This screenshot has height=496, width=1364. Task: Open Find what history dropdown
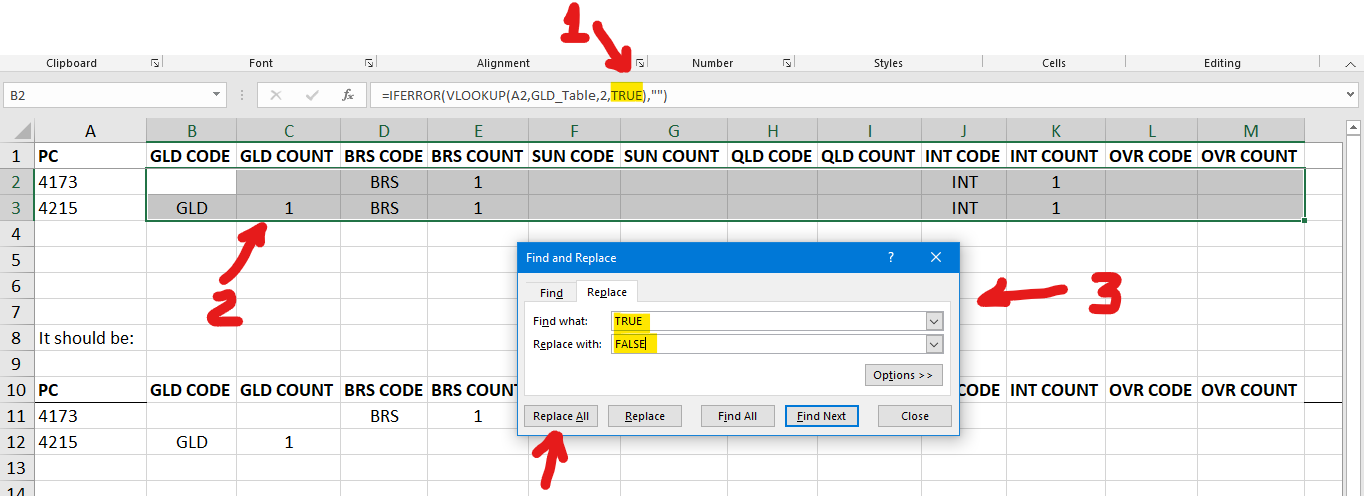coord(934,322)
